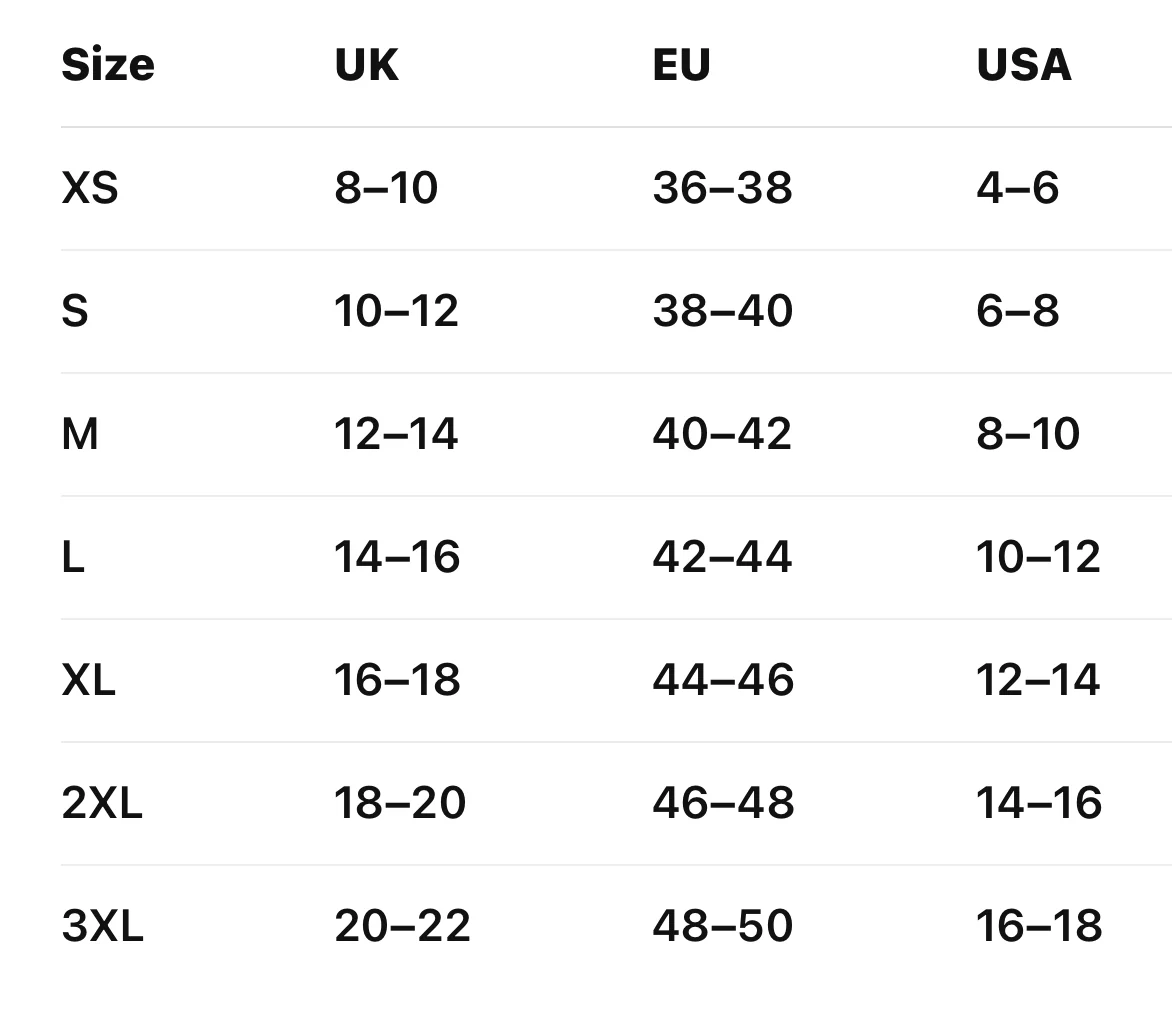The image size is (1172, 1018).
Task: Click UK size 8–10 cell
Action: (x=386, y=188)
